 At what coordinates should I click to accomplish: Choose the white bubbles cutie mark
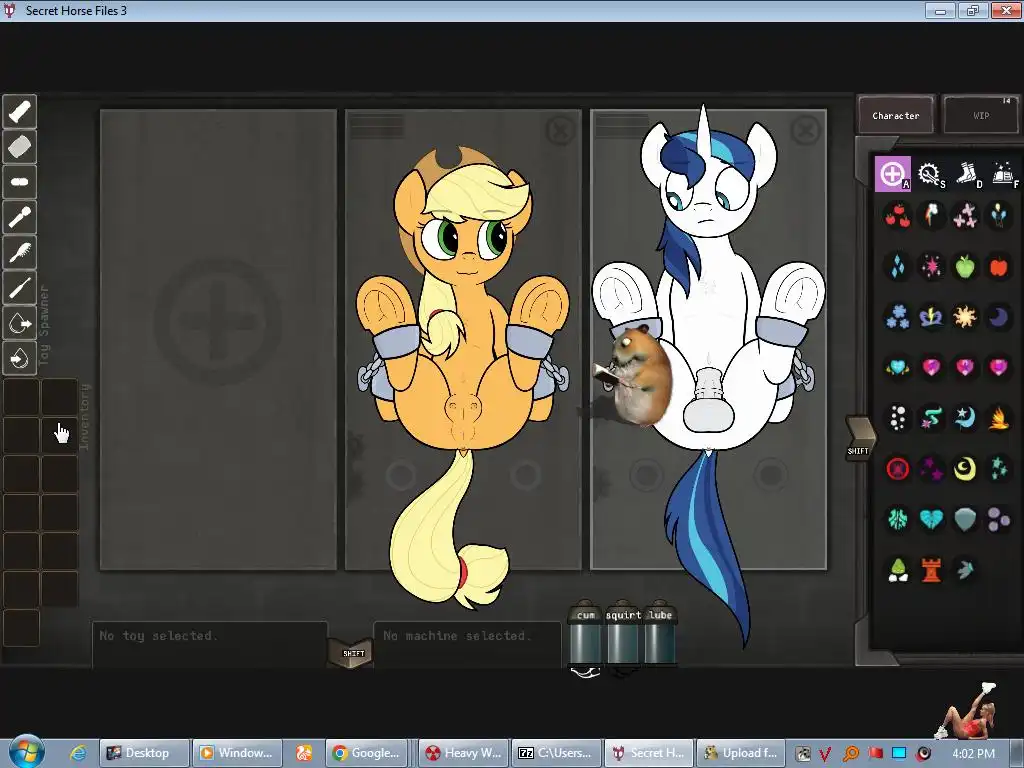click(x=898, y=418)
